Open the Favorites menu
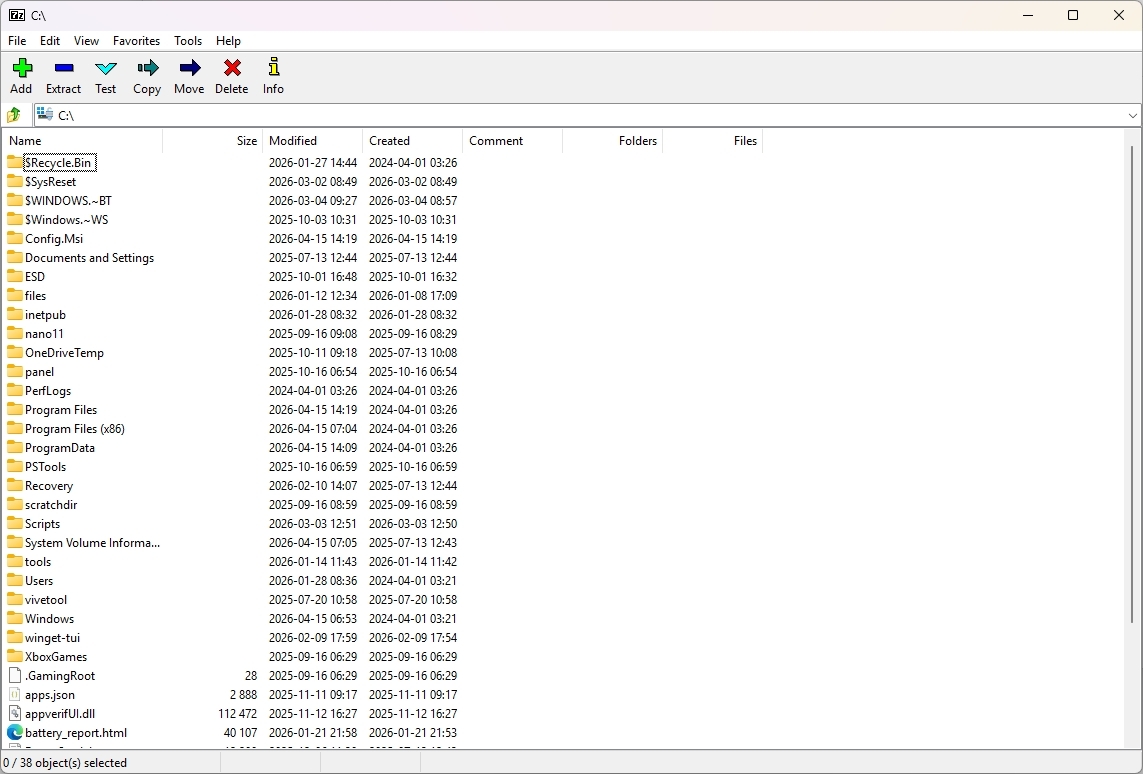This screenshot has height=774, width=1143. coord(136,41)
